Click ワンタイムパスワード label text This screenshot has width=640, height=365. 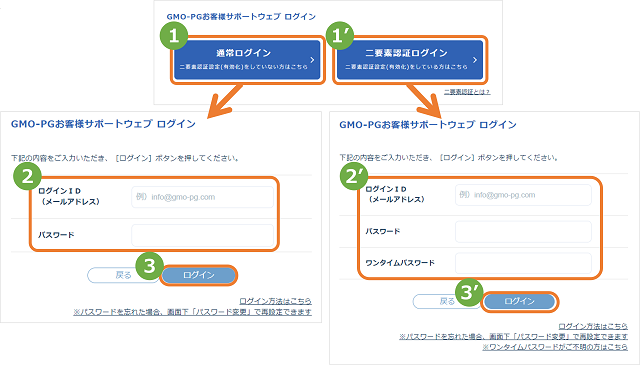point(400,263)
